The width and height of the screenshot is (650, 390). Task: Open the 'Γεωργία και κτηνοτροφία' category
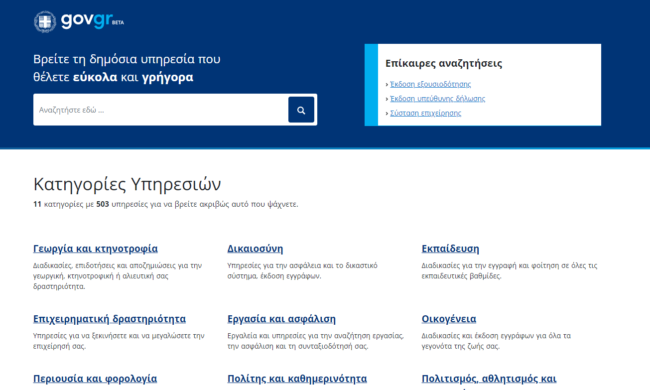95,249
